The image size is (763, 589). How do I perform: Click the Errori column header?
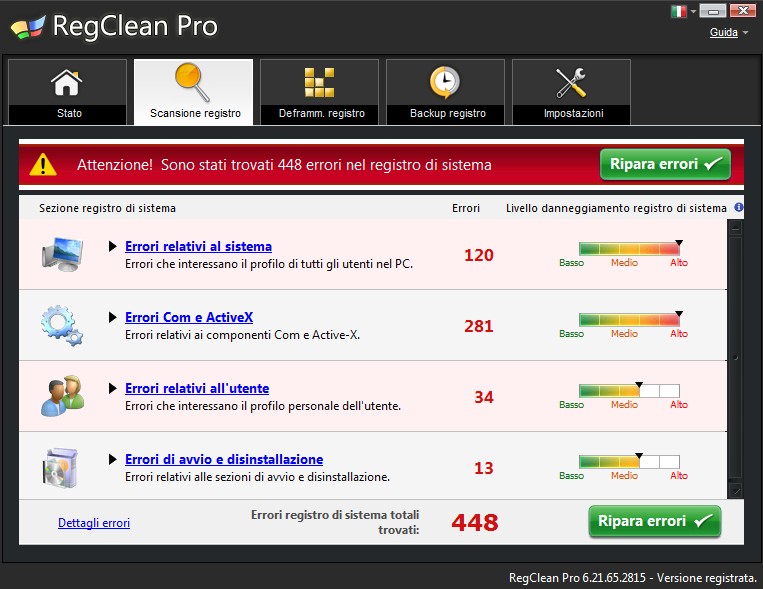pos(466,208)
